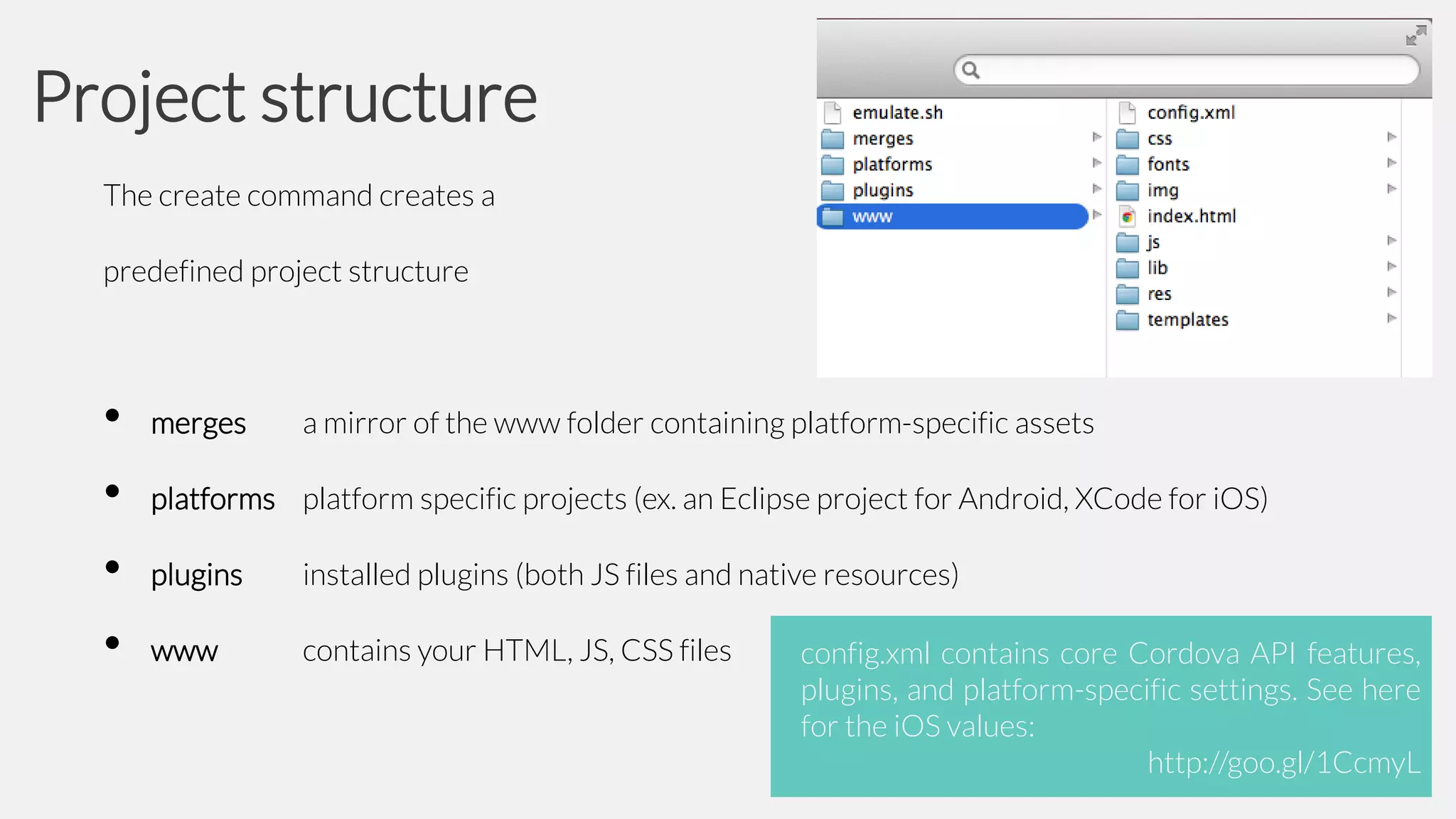Select the css folder name
1456x819 pixels.
tap(1160, 139)
